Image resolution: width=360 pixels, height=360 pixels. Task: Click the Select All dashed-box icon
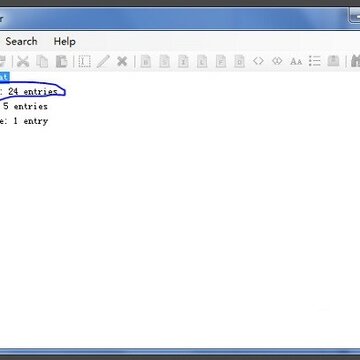(x=84, y=61)
